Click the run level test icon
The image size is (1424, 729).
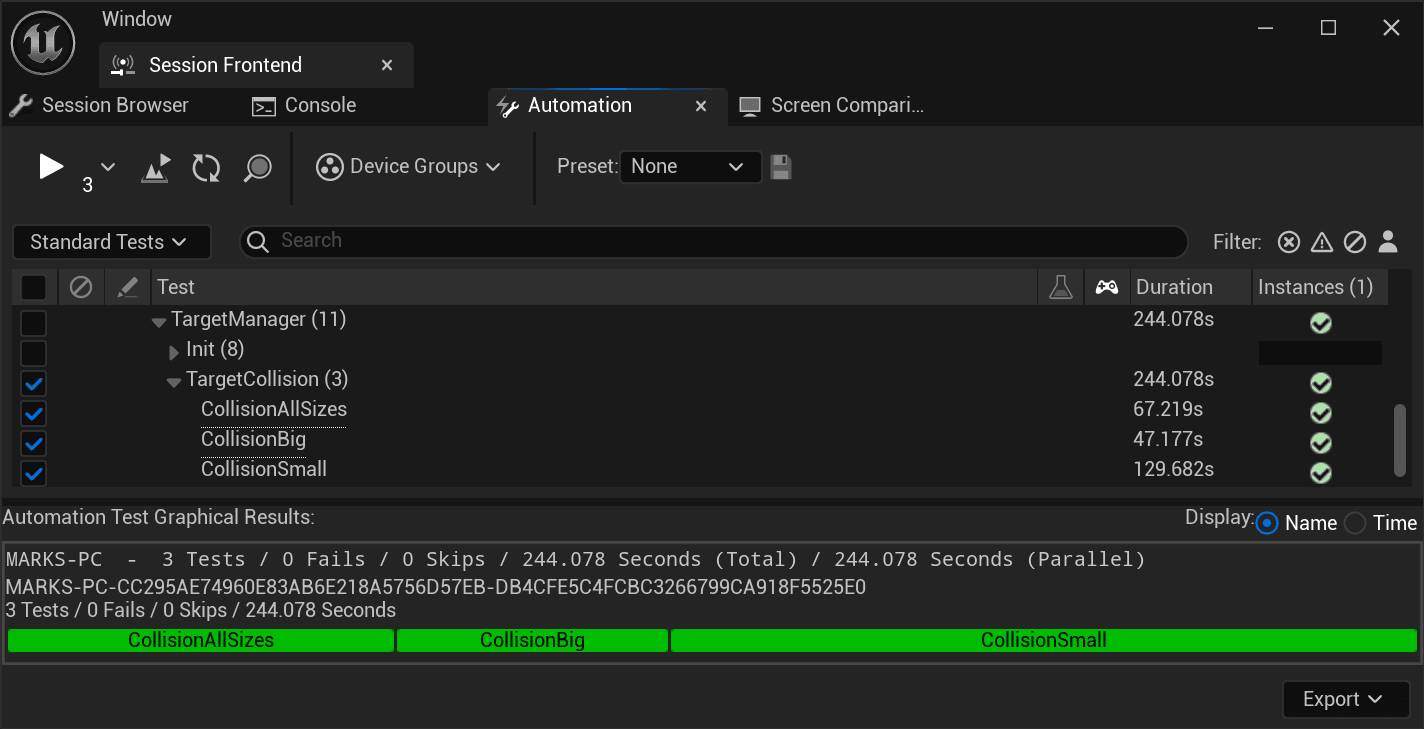tap(157, 167)
